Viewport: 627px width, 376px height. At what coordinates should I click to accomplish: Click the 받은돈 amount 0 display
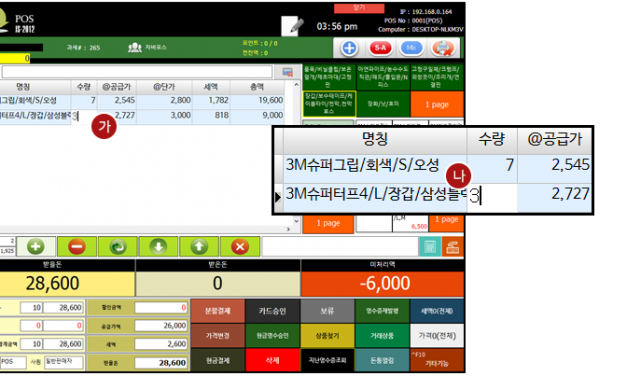pyautogui.click(x=218, y=284)
